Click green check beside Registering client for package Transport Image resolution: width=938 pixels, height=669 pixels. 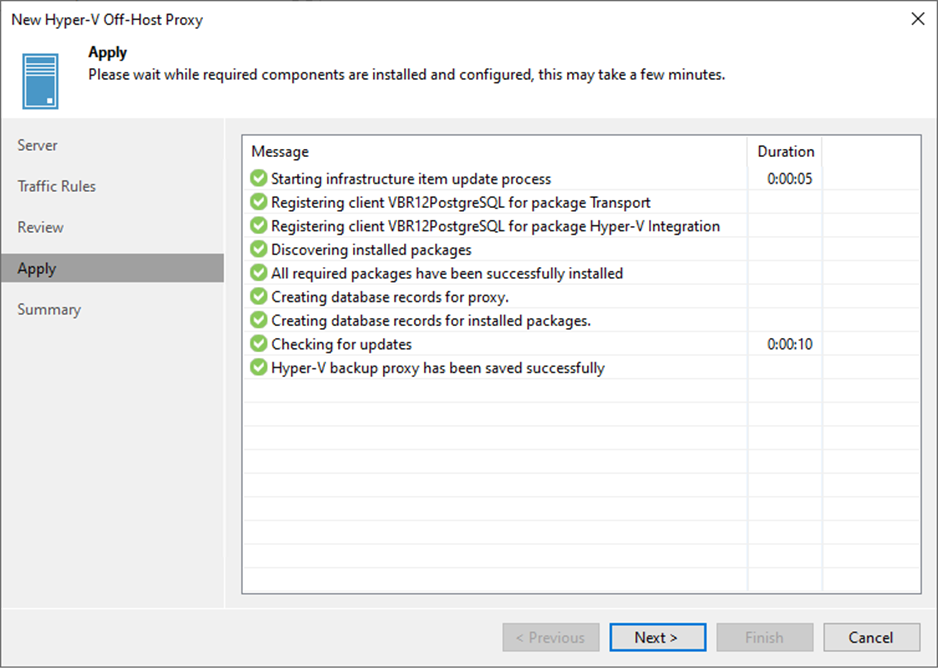(x=258, y=202)
